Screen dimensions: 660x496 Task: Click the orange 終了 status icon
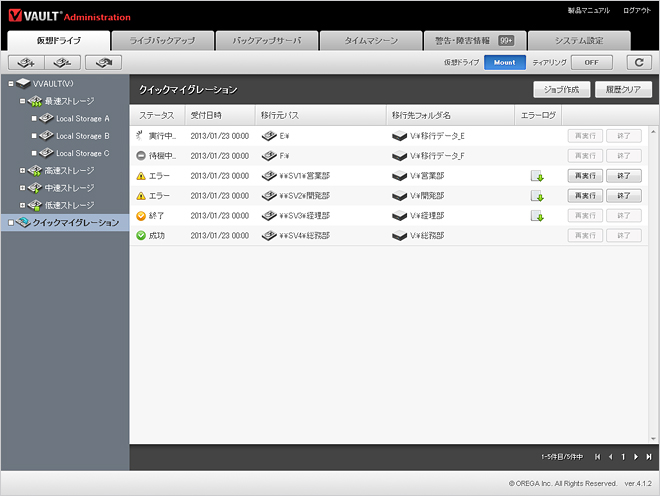coord(141,216)
